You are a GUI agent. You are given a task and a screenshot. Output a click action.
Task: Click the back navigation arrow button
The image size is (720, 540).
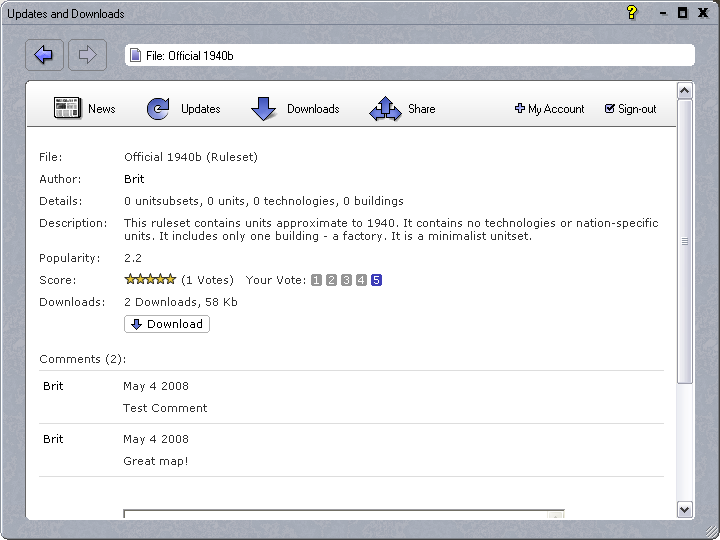[x=44, y=55]
